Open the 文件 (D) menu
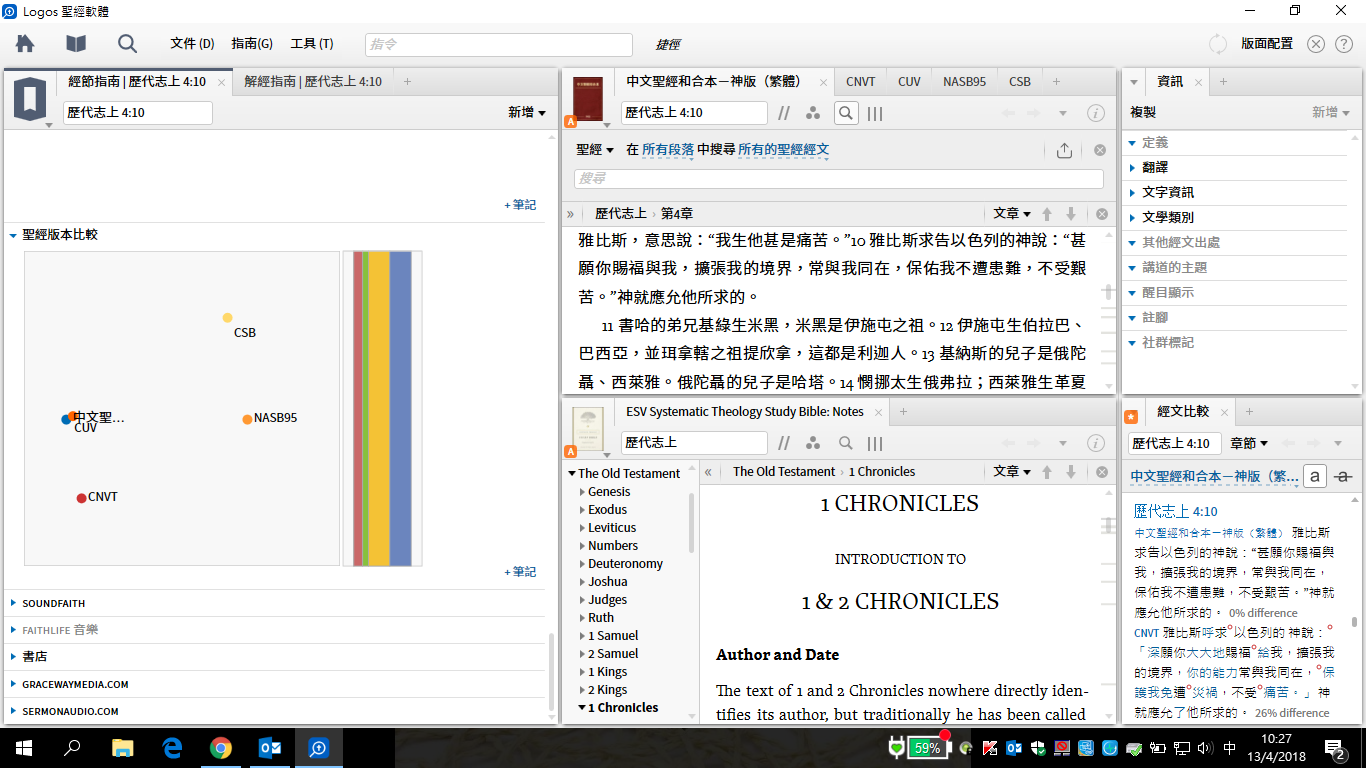1366x768 pixels. tap(193, 44)
